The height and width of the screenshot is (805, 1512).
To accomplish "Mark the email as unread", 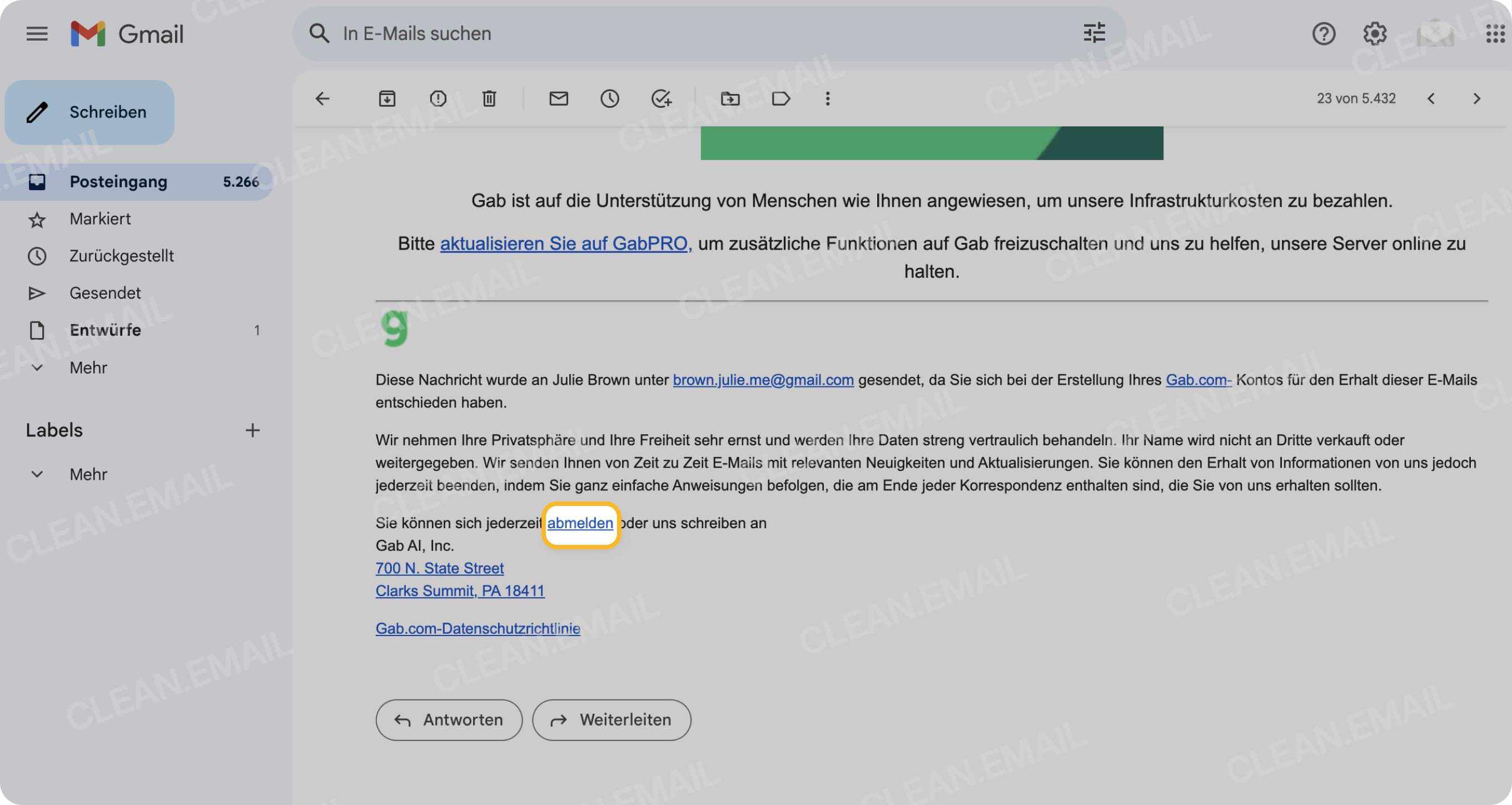I will (558, 98).
